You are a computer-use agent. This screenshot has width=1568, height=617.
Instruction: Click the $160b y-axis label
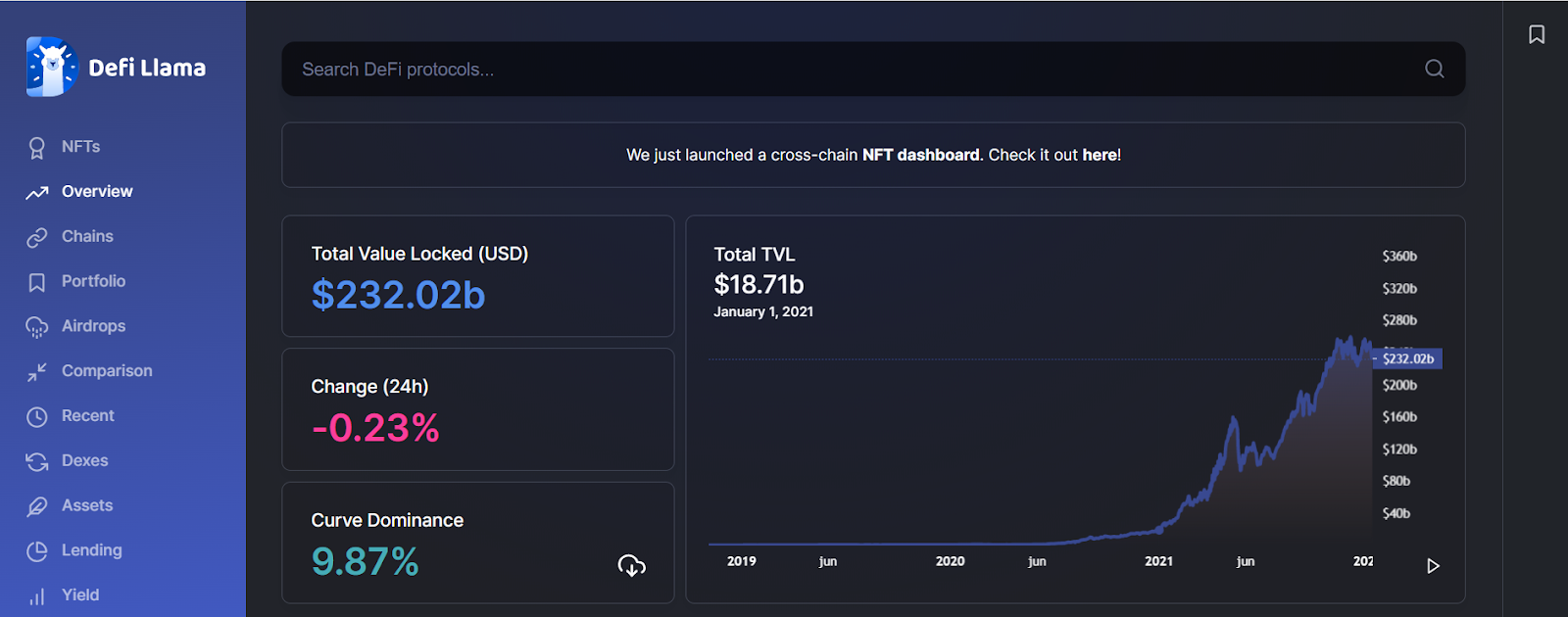click(x=1399, y=417)
